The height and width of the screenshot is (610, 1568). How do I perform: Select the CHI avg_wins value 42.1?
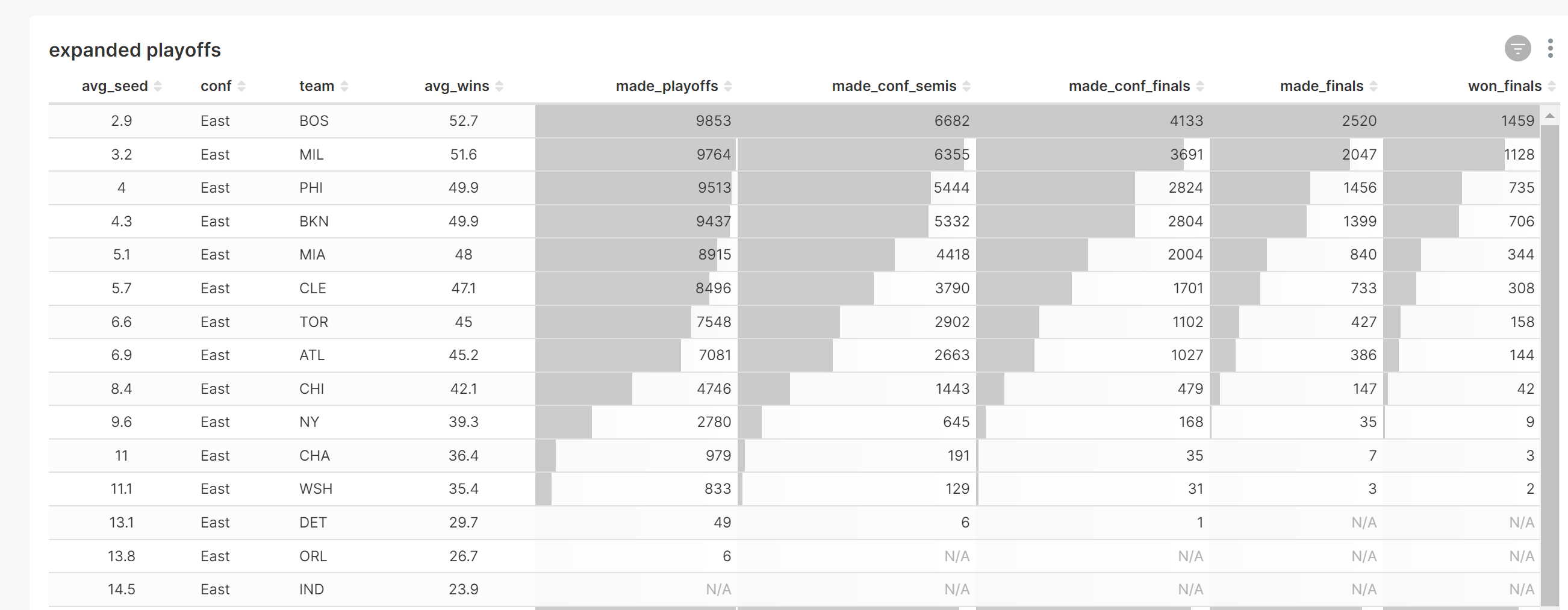pos(463,389)
